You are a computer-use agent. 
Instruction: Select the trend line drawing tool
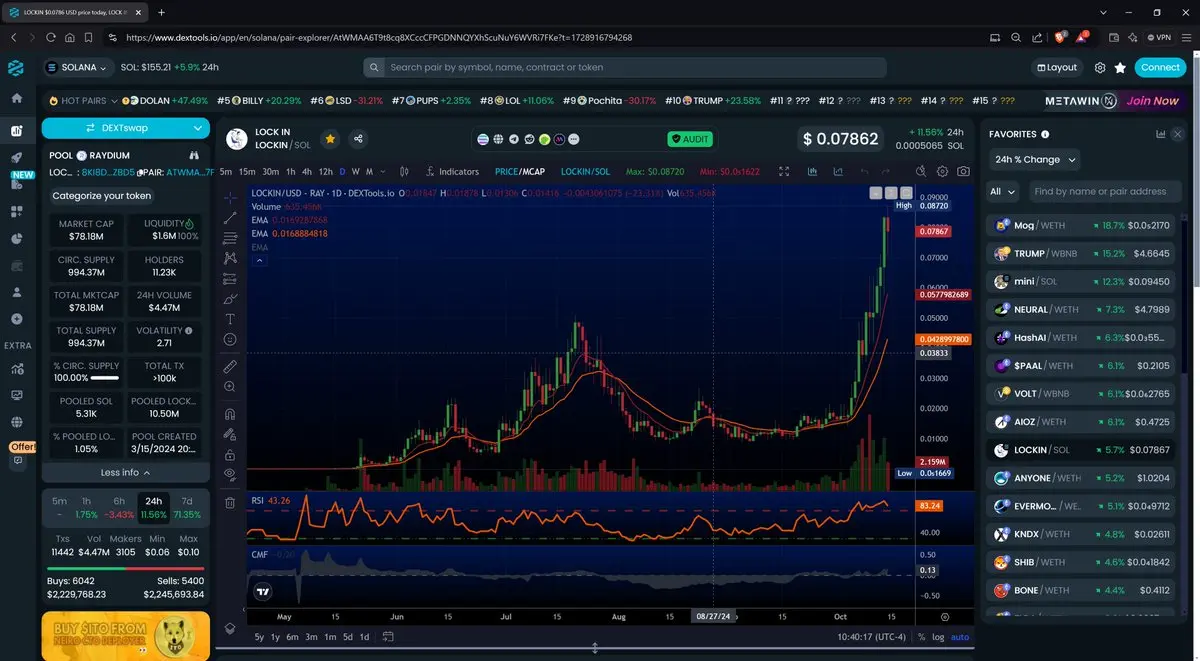(230, 217)
